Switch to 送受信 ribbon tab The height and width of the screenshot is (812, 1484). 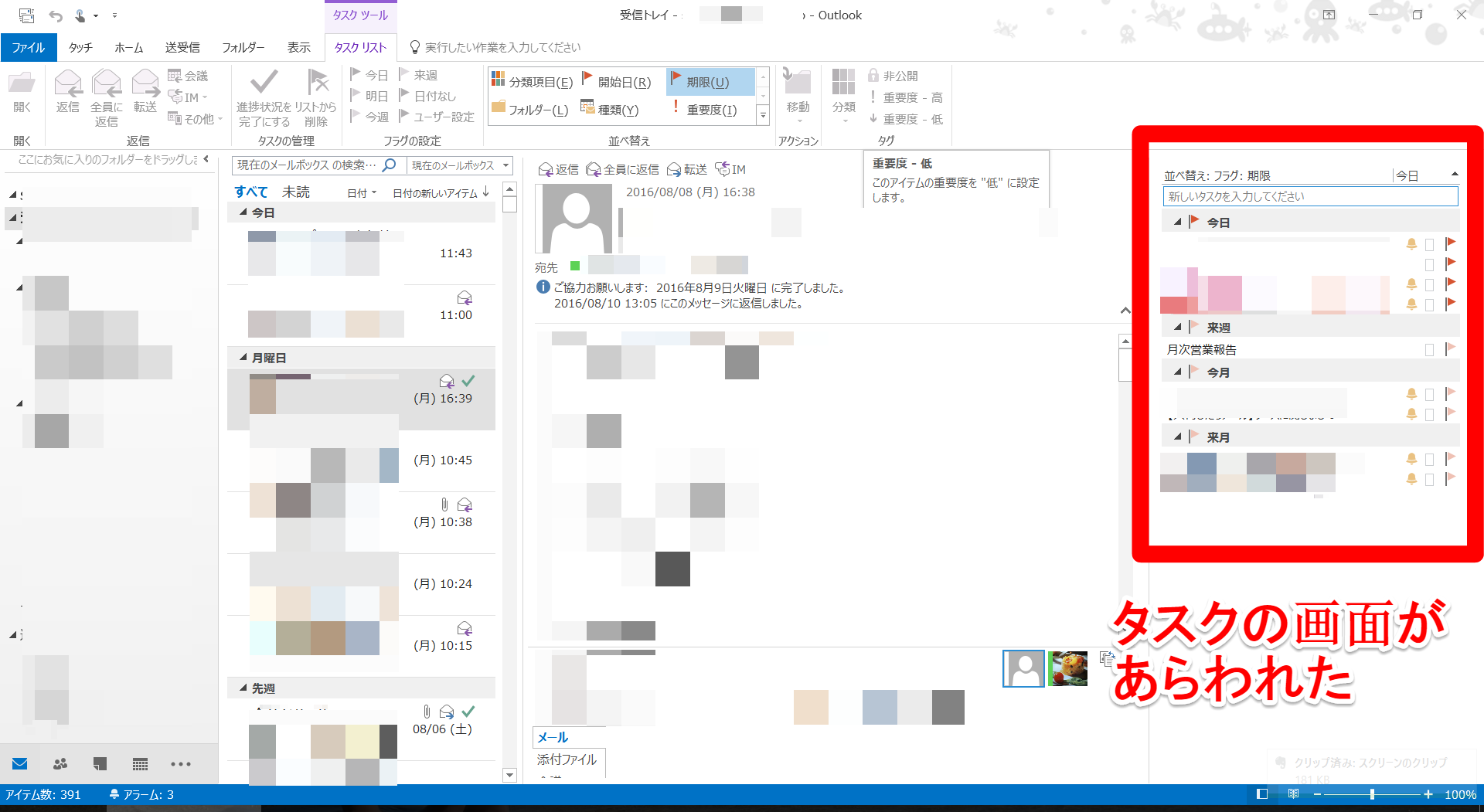coord(182,48)
